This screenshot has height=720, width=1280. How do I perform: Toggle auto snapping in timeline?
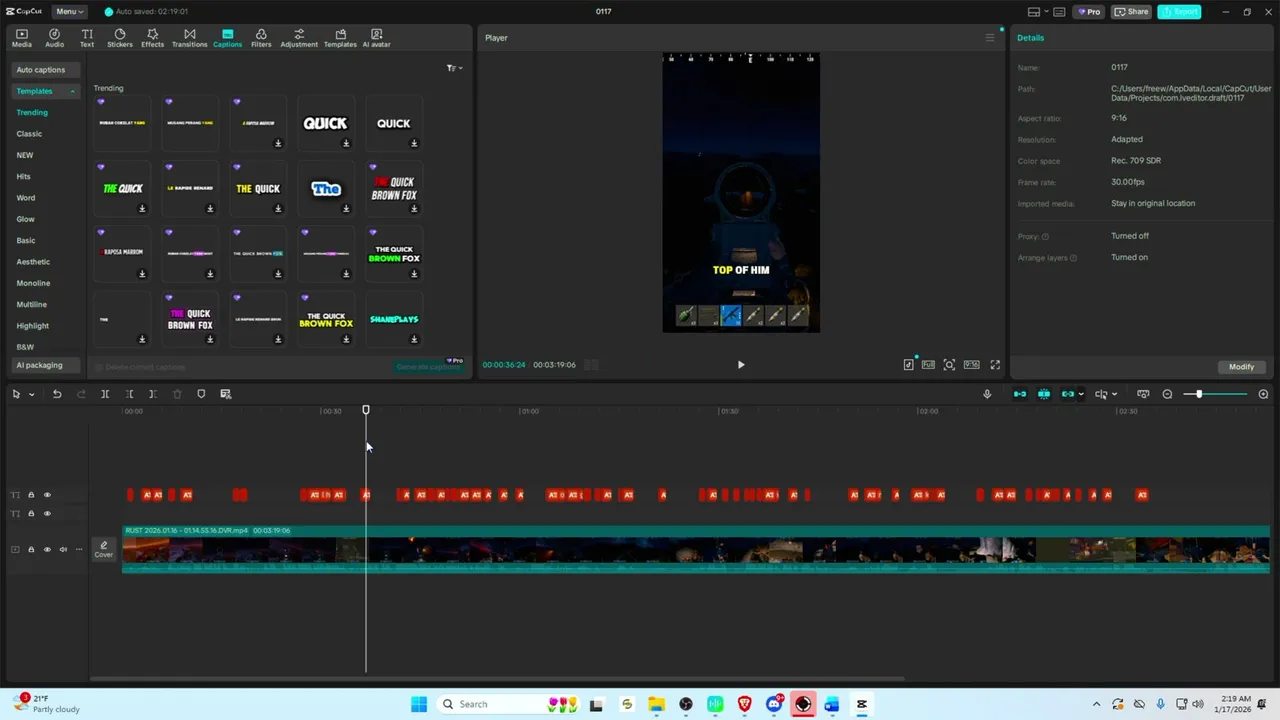point(1044,394)
